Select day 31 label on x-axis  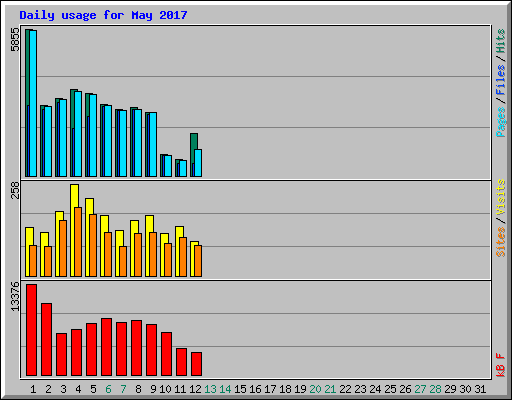(480, 389)
